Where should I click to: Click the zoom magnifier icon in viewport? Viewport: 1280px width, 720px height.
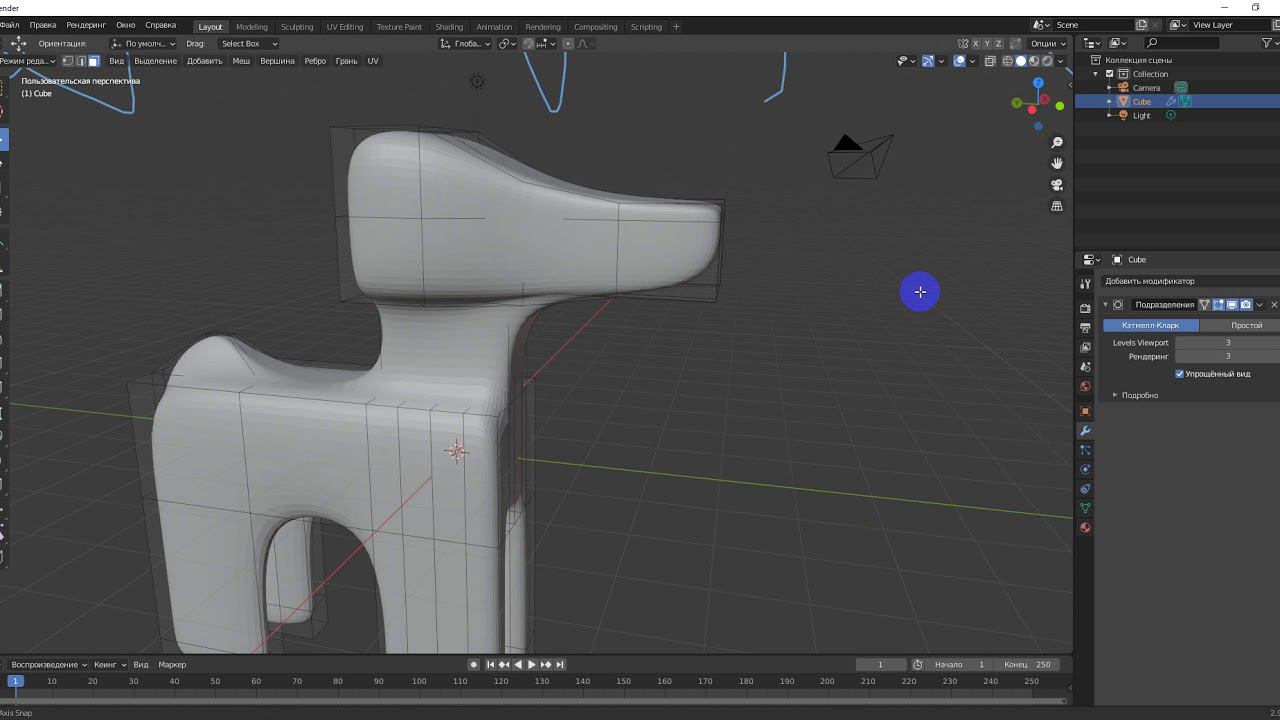1057,143
